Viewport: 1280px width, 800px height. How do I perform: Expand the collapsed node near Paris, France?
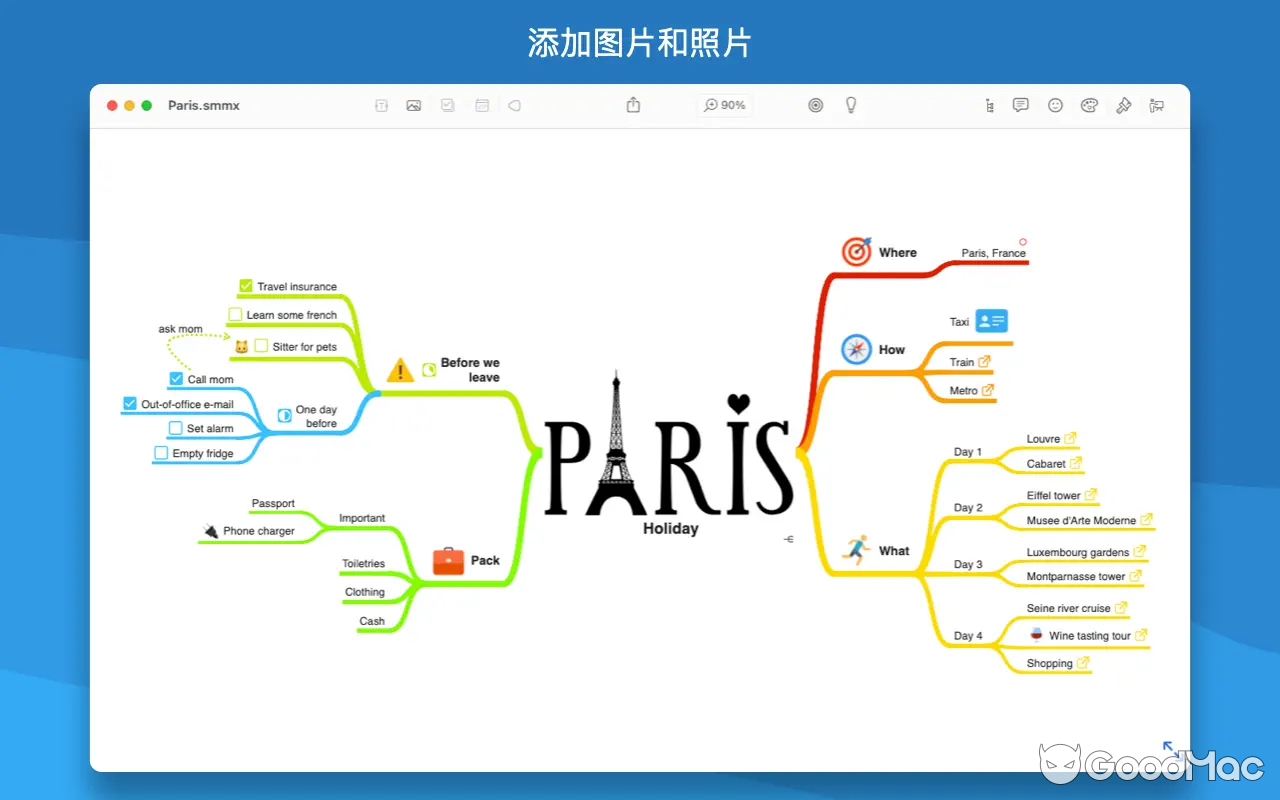click(1022, 241)
